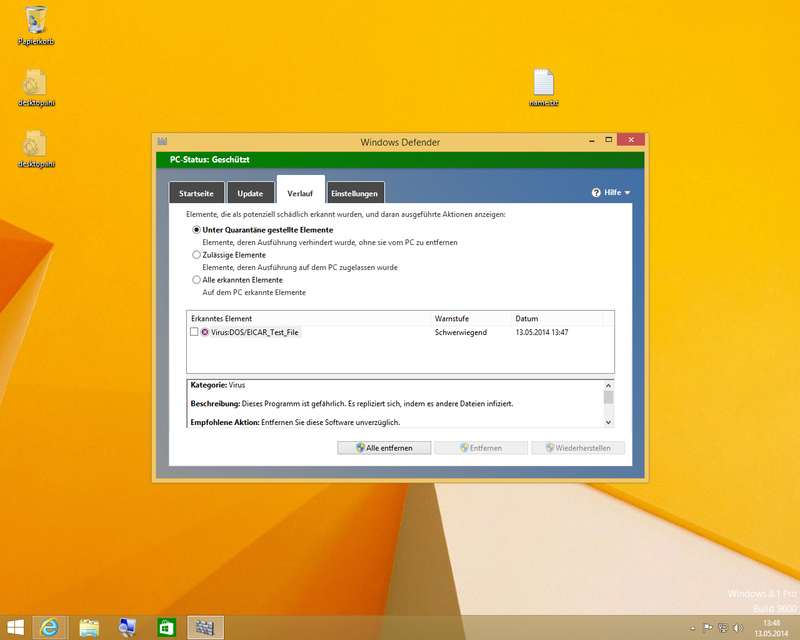Click the volume speaker tray icon
The height and width of the screenshot is (640, 800).
click(x=737, y=628)
